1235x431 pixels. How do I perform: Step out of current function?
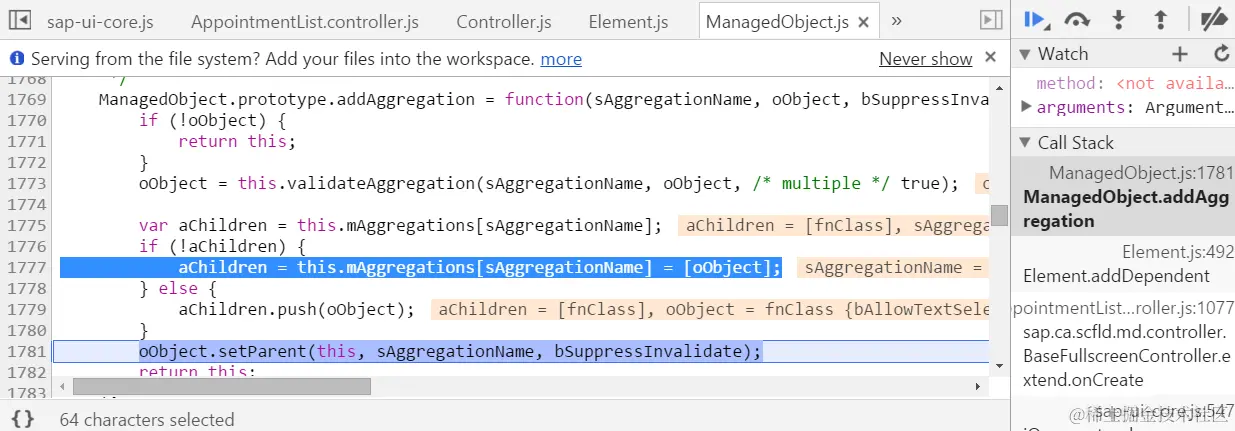(x=1161, y=19)
